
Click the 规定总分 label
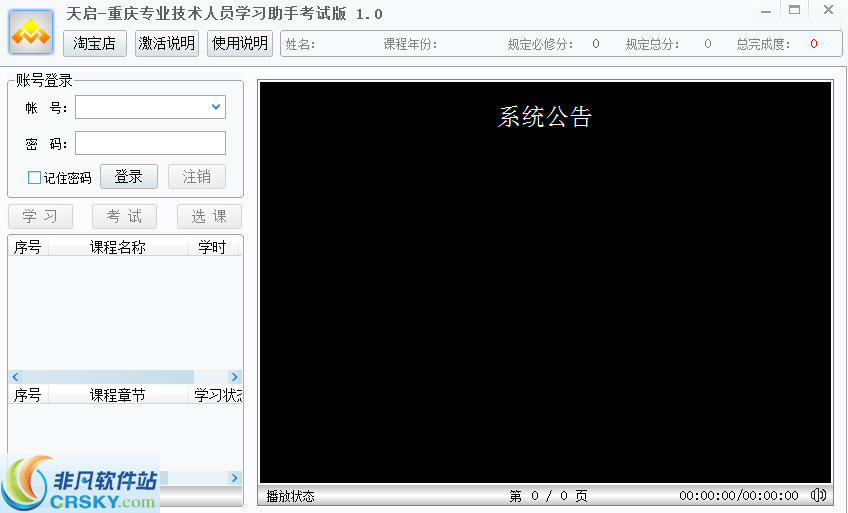pos(652,44)
